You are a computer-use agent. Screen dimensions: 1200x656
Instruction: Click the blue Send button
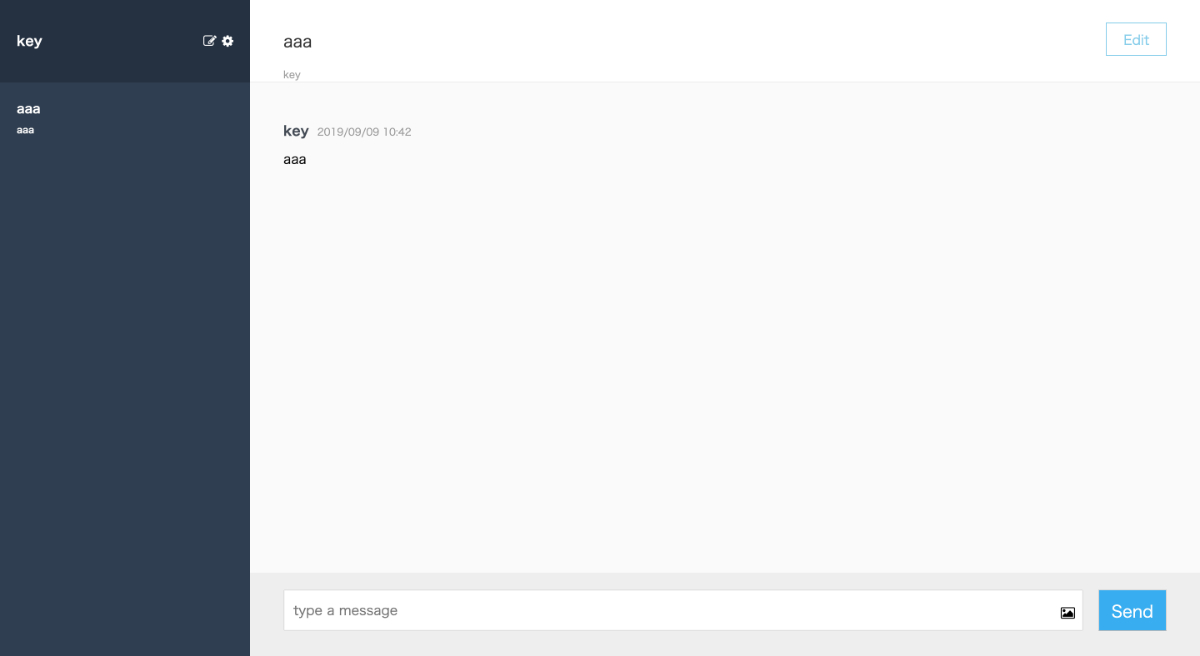pos(1132,611)
